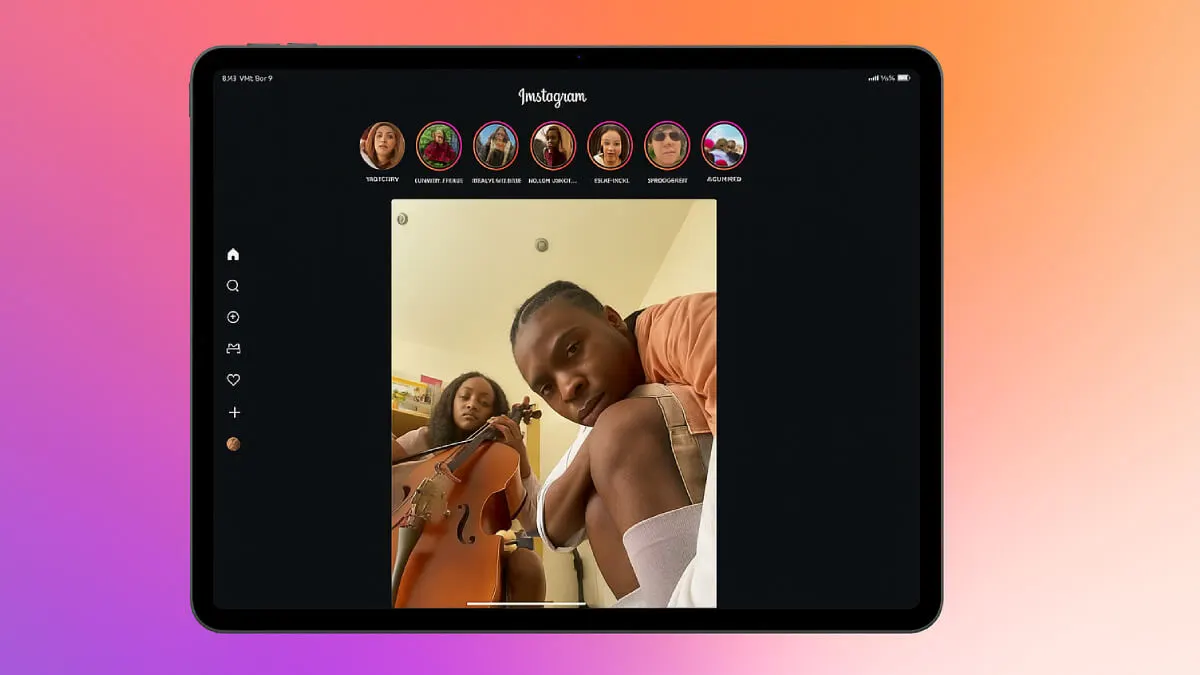Open the story labeled SPROOGRERT

[667, 146]
